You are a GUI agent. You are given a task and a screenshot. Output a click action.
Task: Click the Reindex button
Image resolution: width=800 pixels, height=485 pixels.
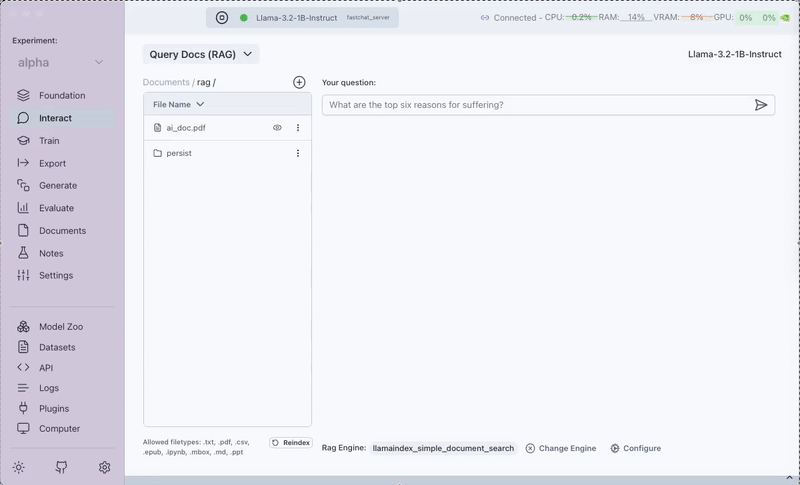point(291,442)
